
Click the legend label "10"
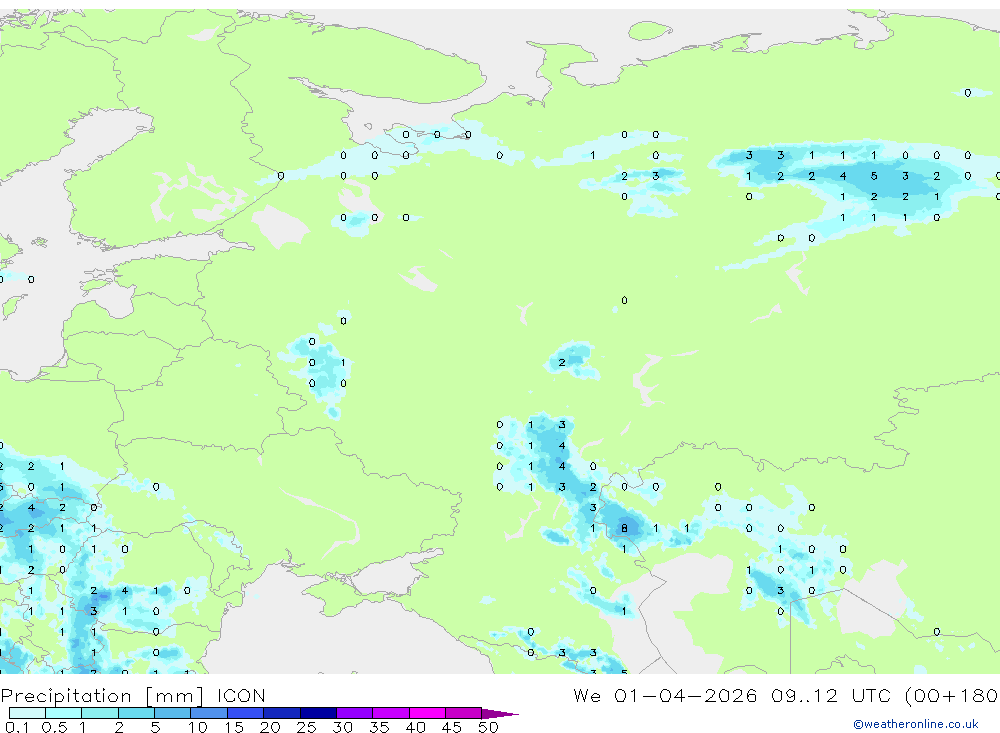[198, 727]
